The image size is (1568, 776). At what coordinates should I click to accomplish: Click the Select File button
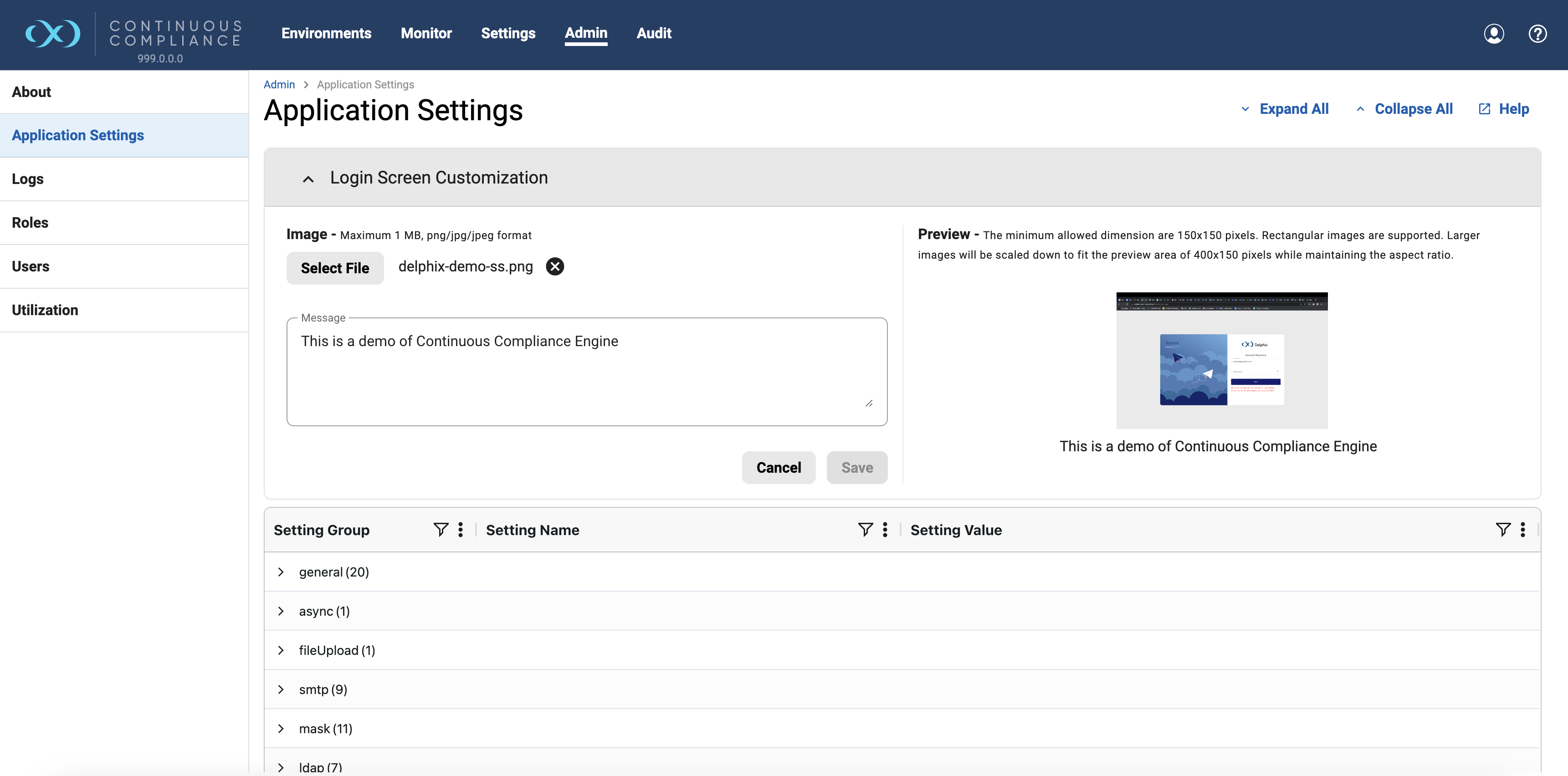pos(335,268)
